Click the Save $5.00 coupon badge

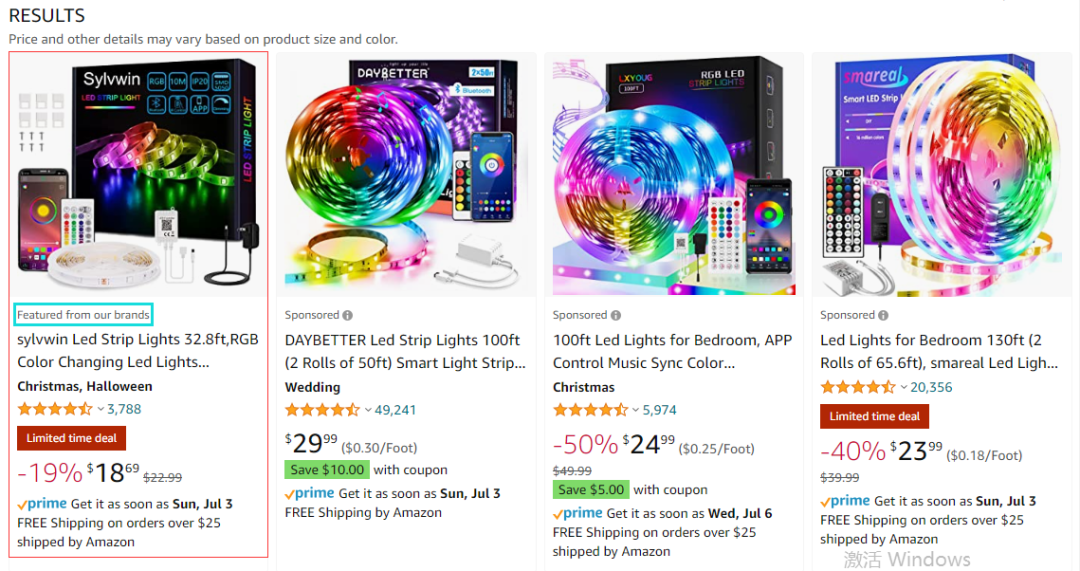point(591,490)
